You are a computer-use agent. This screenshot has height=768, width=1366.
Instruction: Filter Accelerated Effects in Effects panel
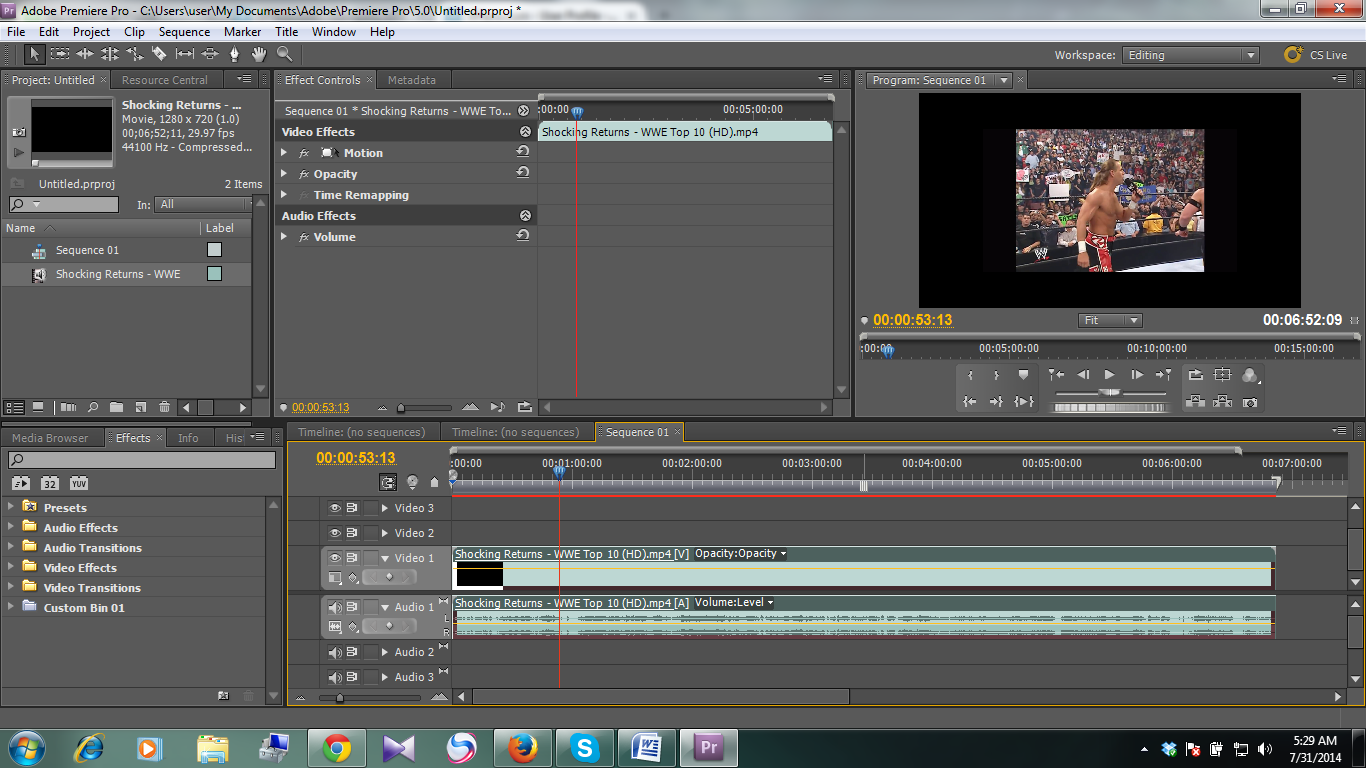coord(20,483)
